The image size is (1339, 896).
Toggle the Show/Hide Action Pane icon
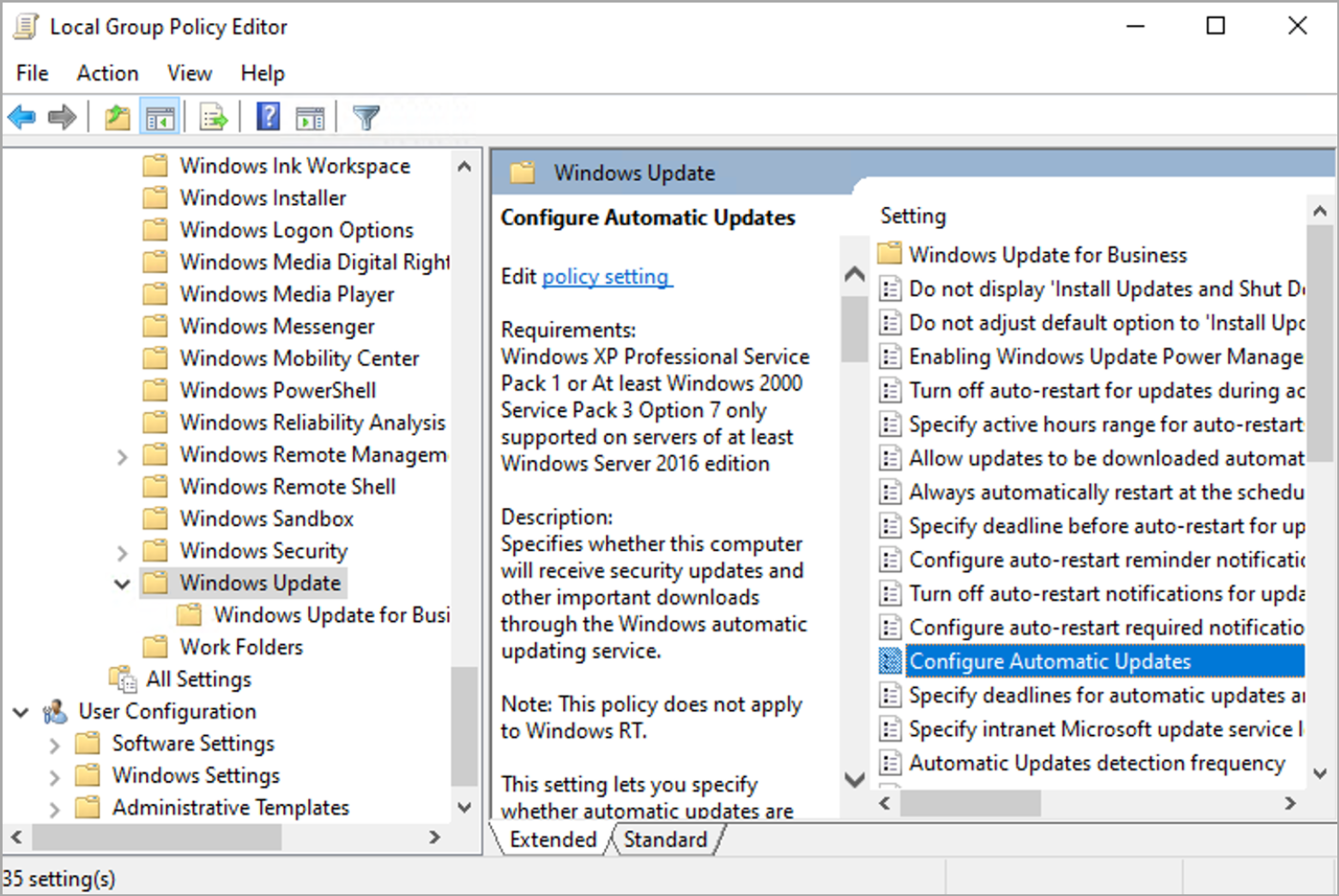pos(310,117)
